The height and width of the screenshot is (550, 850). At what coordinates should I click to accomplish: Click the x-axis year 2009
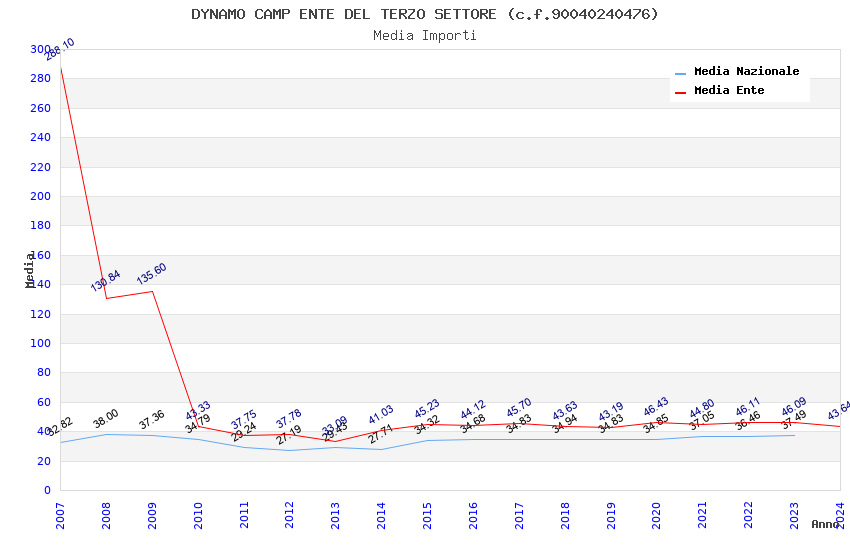pyautogui.click(x=152, y=515)
